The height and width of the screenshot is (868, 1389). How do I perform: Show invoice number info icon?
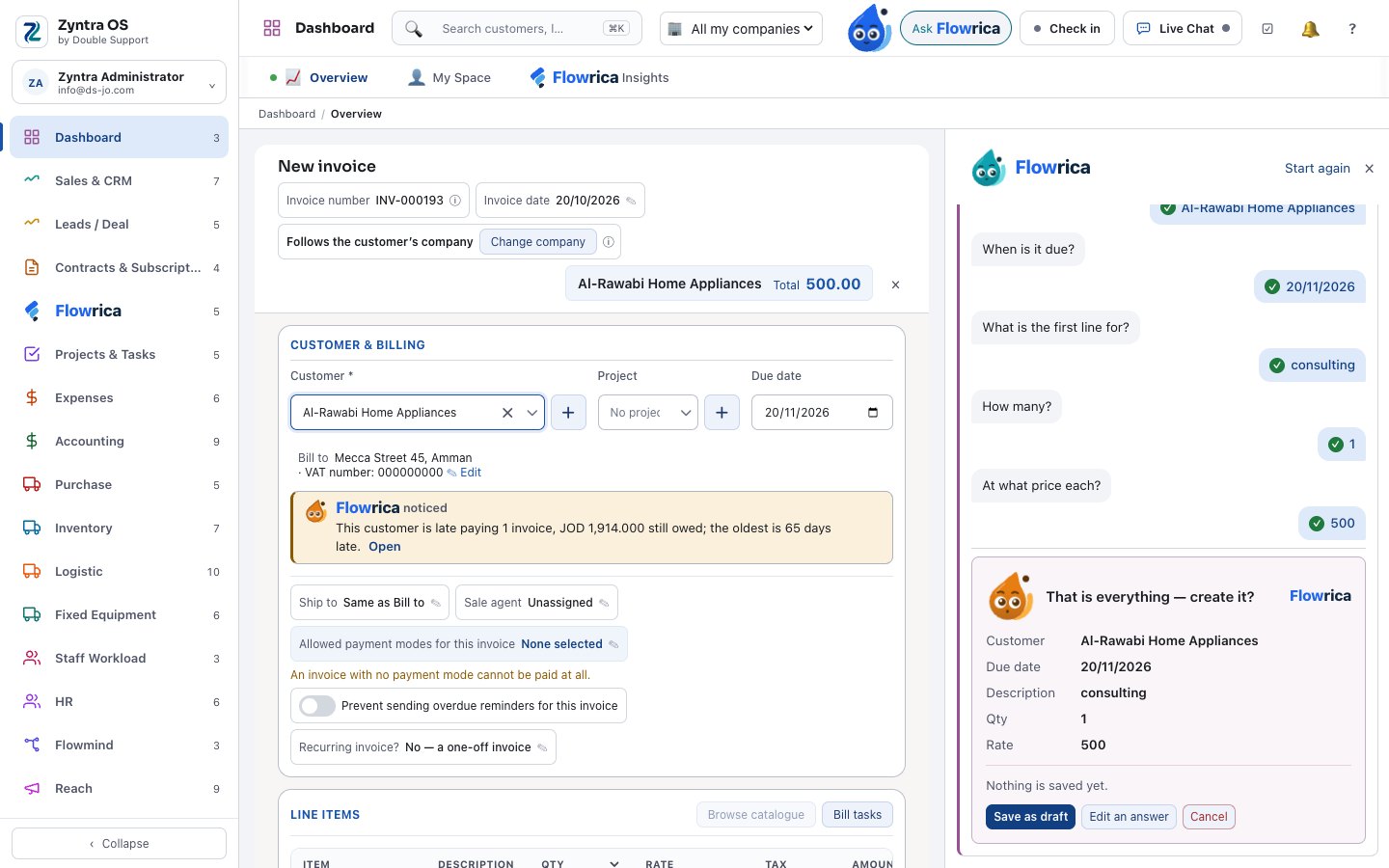pos(455,201)
